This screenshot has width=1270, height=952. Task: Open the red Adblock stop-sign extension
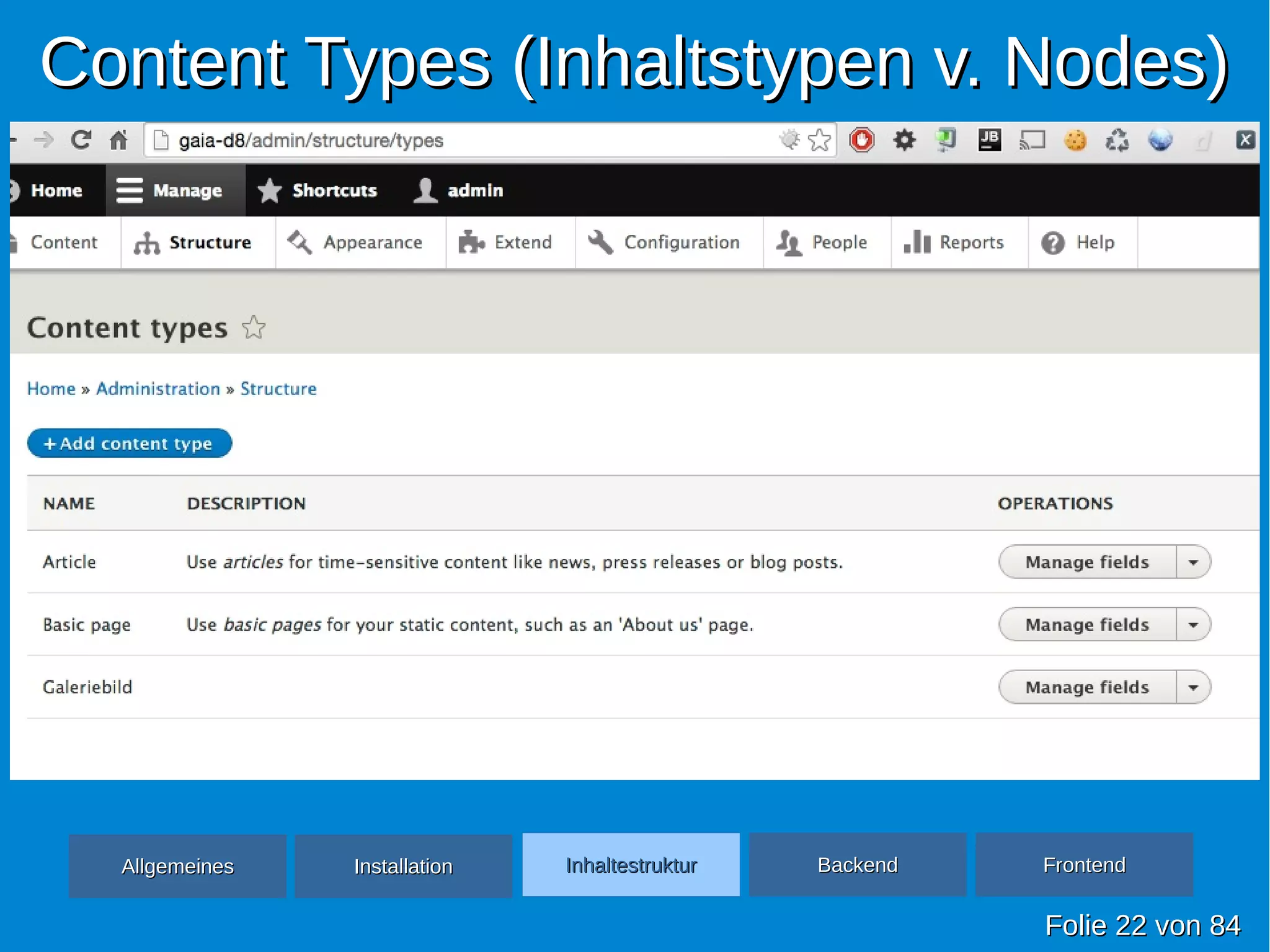862,140
